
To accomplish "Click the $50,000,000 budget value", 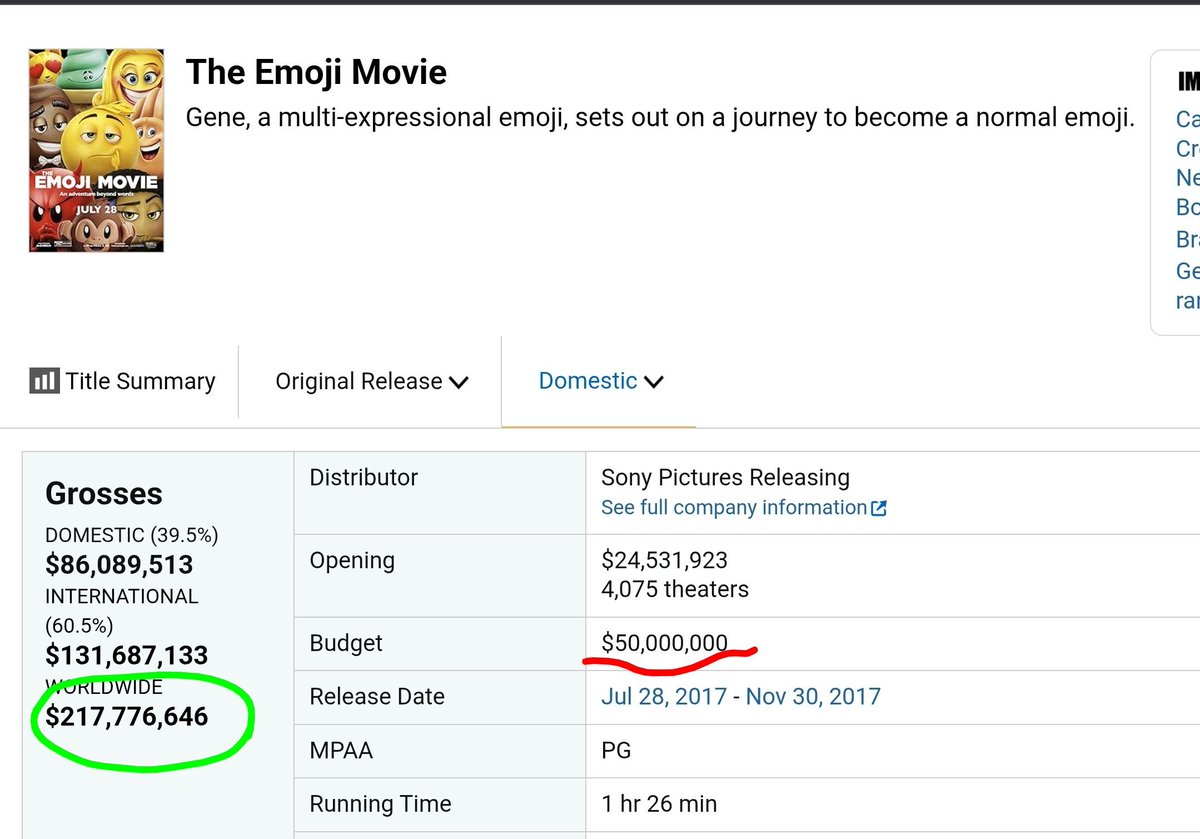I will coord(664,642).
